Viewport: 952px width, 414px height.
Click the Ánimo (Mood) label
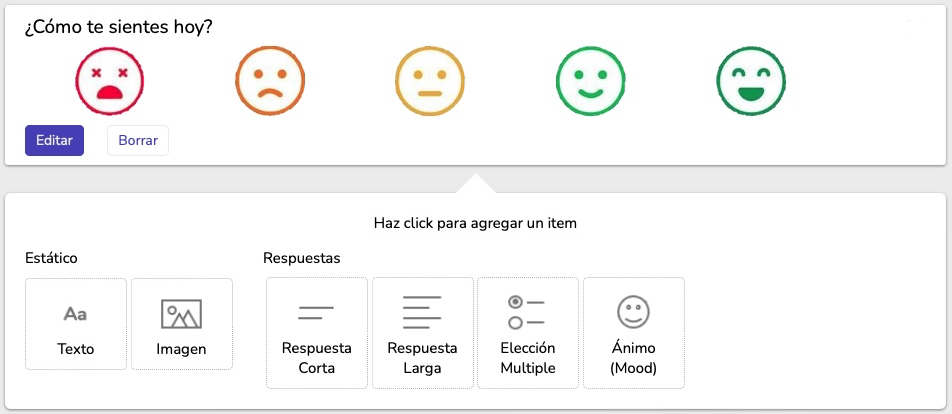click(x=633, y=358)
